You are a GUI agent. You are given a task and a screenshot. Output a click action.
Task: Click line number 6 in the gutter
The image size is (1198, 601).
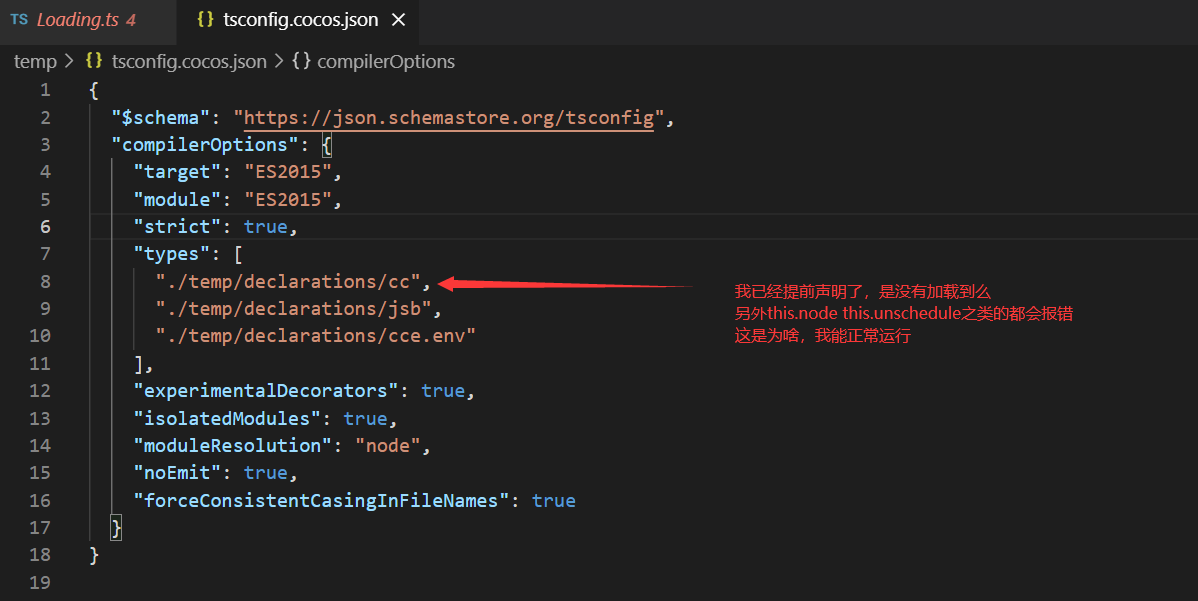[45, 227]
